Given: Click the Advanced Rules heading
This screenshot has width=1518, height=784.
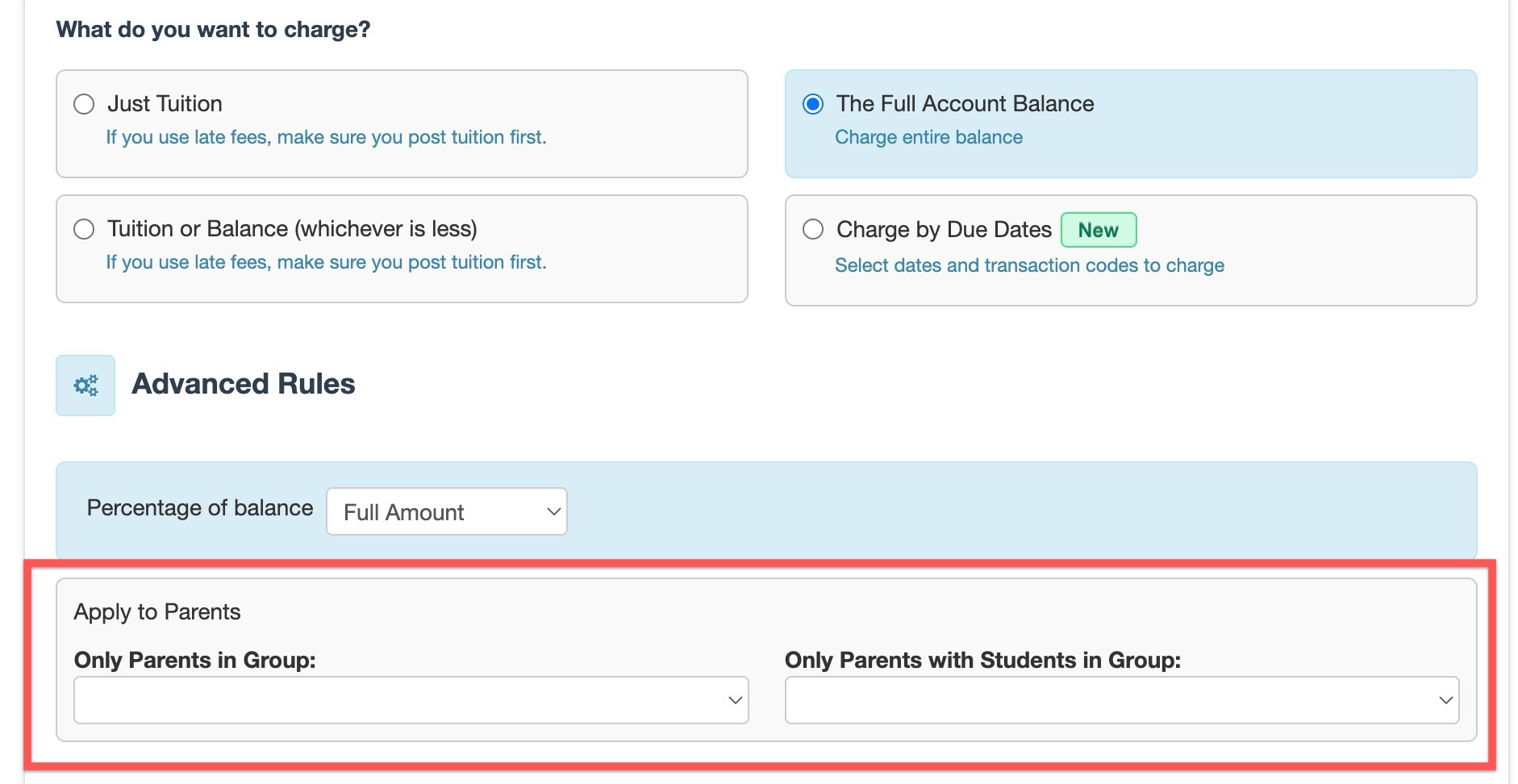Looking at the screenshot, I should pos(244,384).
